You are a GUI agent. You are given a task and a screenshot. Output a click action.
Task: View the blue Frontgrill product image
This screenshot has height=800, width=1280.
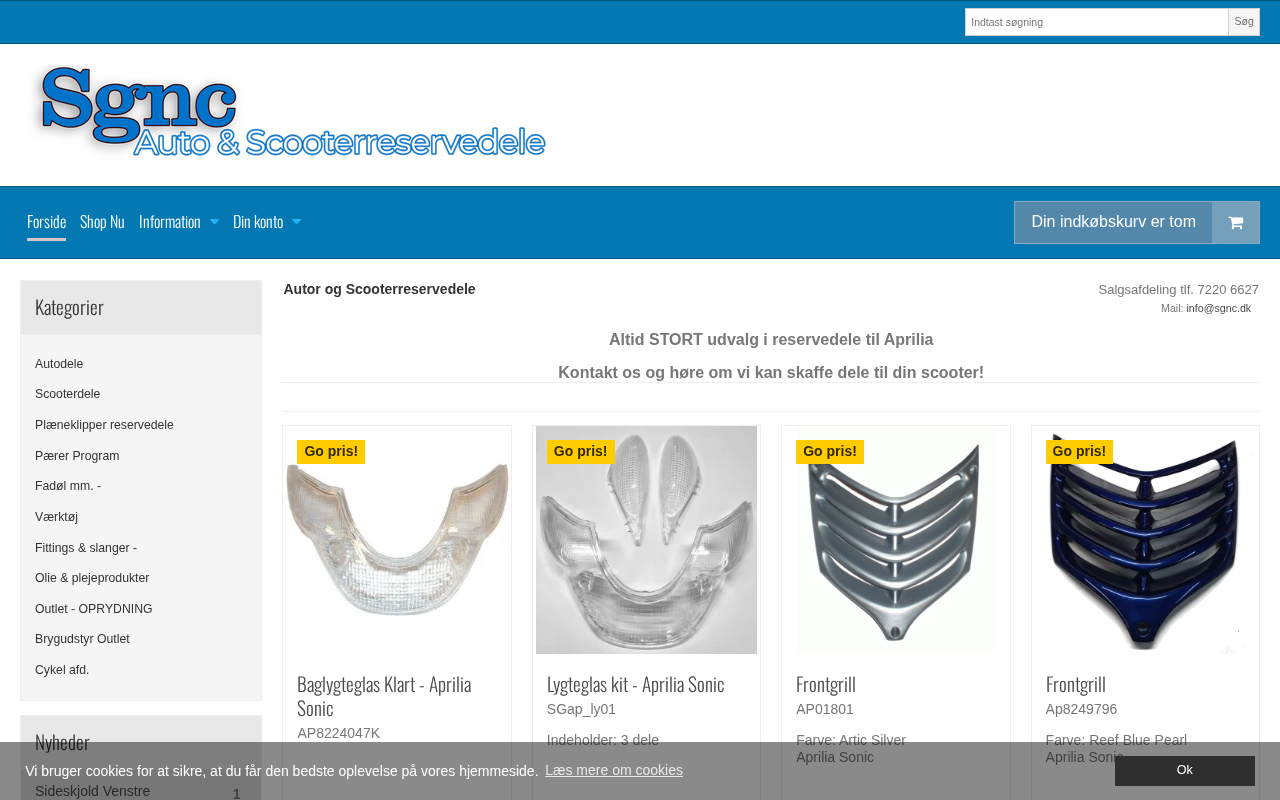click(x=1145, y=540)
